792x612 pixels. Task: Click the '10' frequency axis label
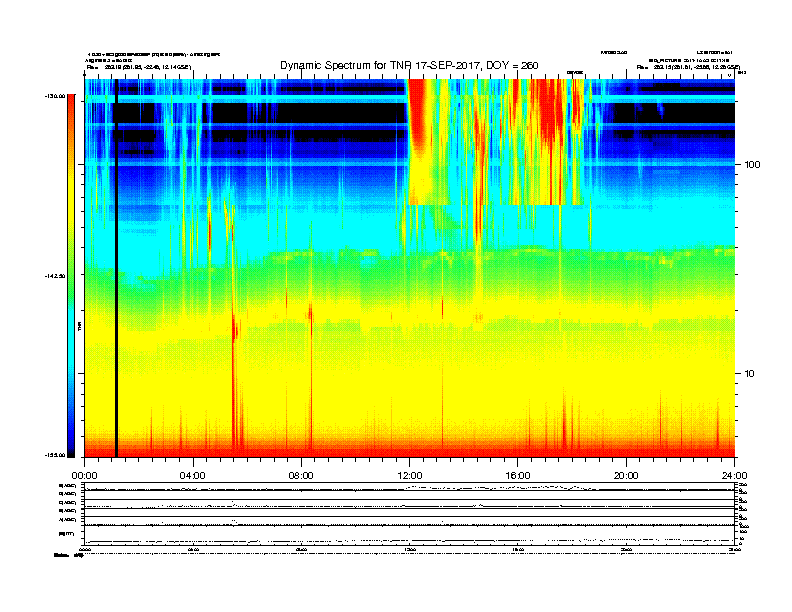coord(750,374)
